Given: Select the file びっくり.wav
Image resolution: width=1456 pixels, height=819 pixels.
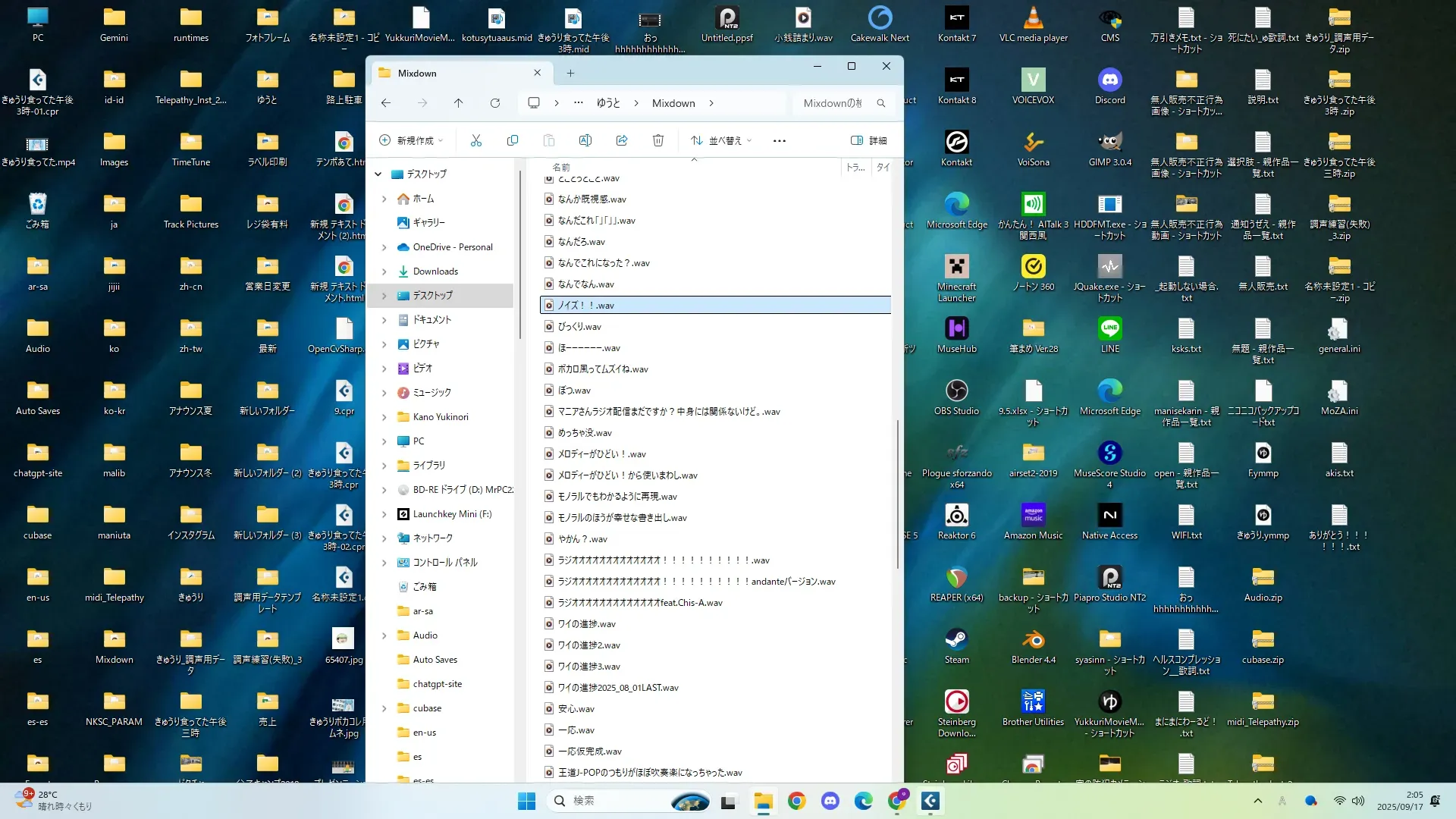Looking at the screenshot, I should tap(579, 327).
